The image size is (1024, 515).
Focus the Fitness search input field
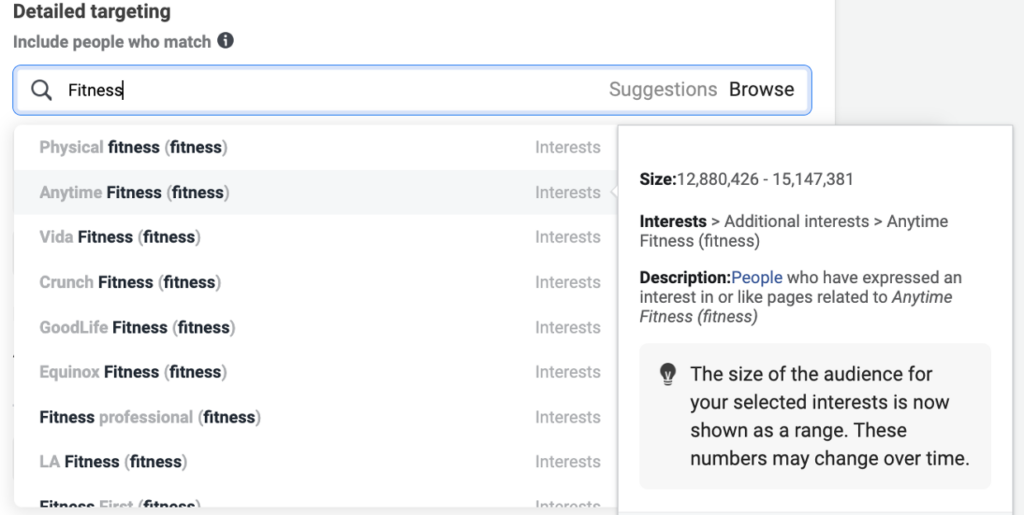click(x=412, y=90)
